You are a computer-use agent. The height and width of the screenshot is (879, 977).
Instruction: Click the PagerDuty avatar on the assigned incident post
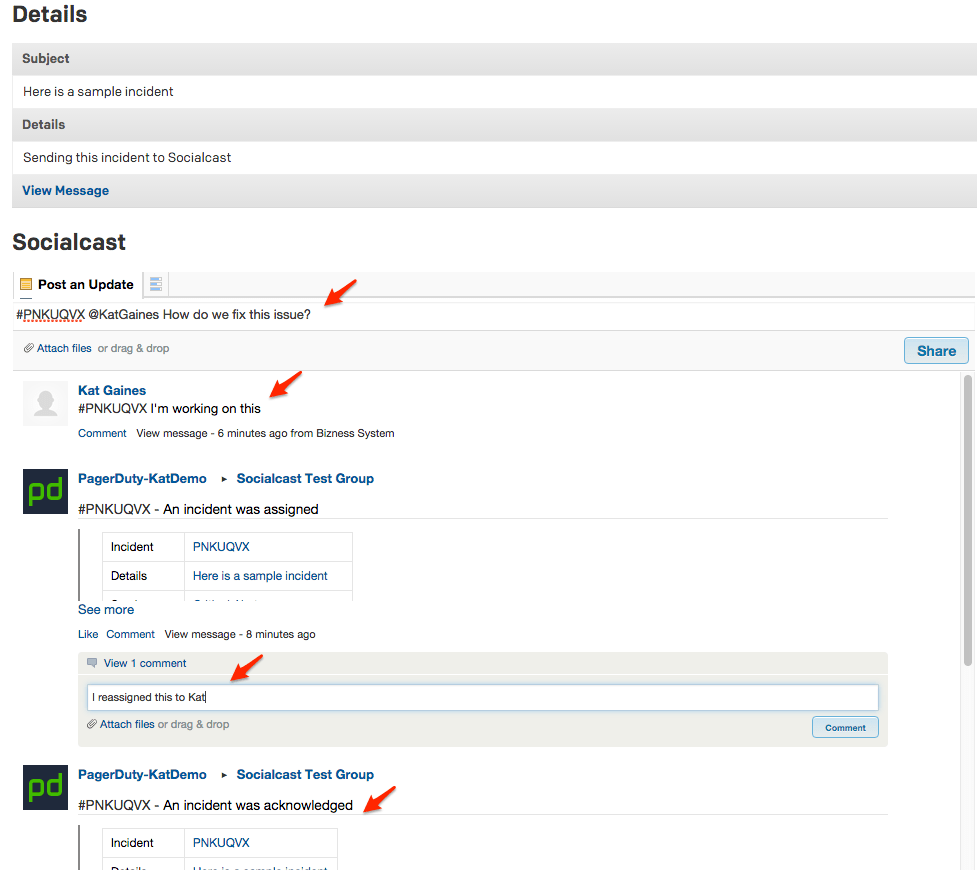(45, 491)
